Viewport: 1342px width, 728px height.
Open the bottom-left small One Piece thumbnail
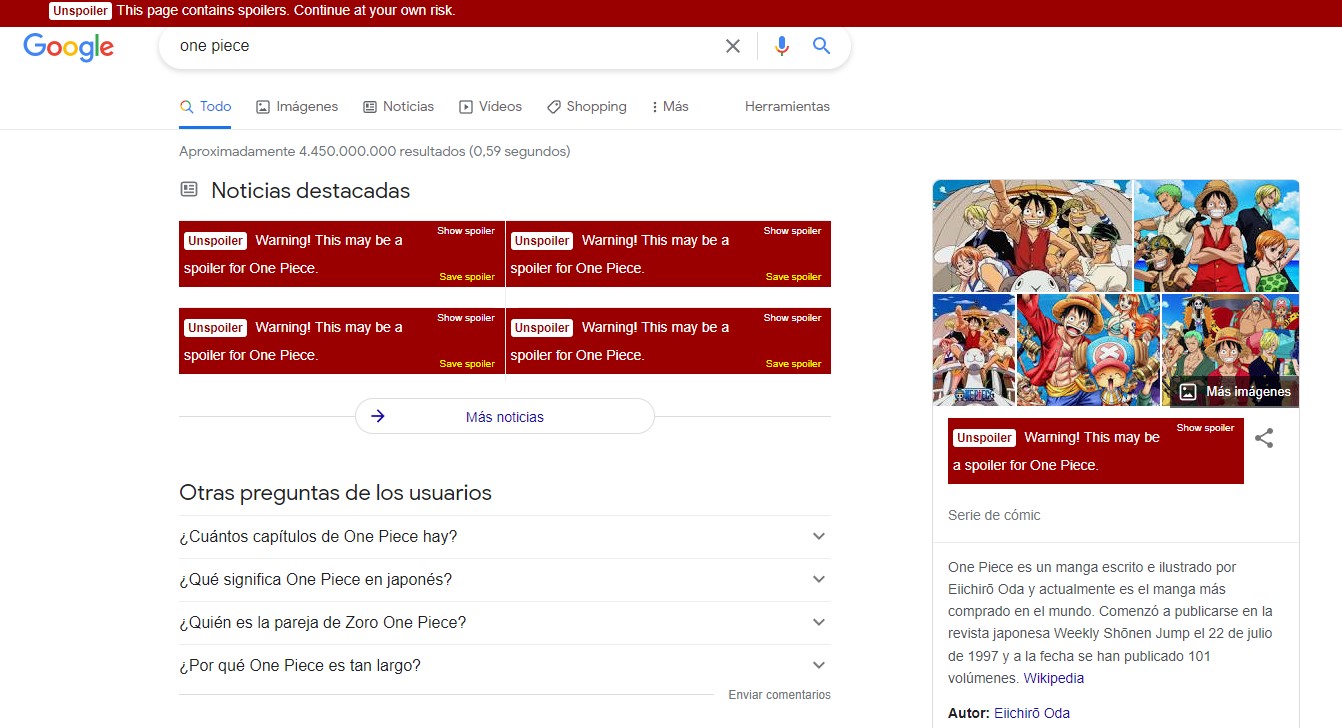tap(974, 350)
